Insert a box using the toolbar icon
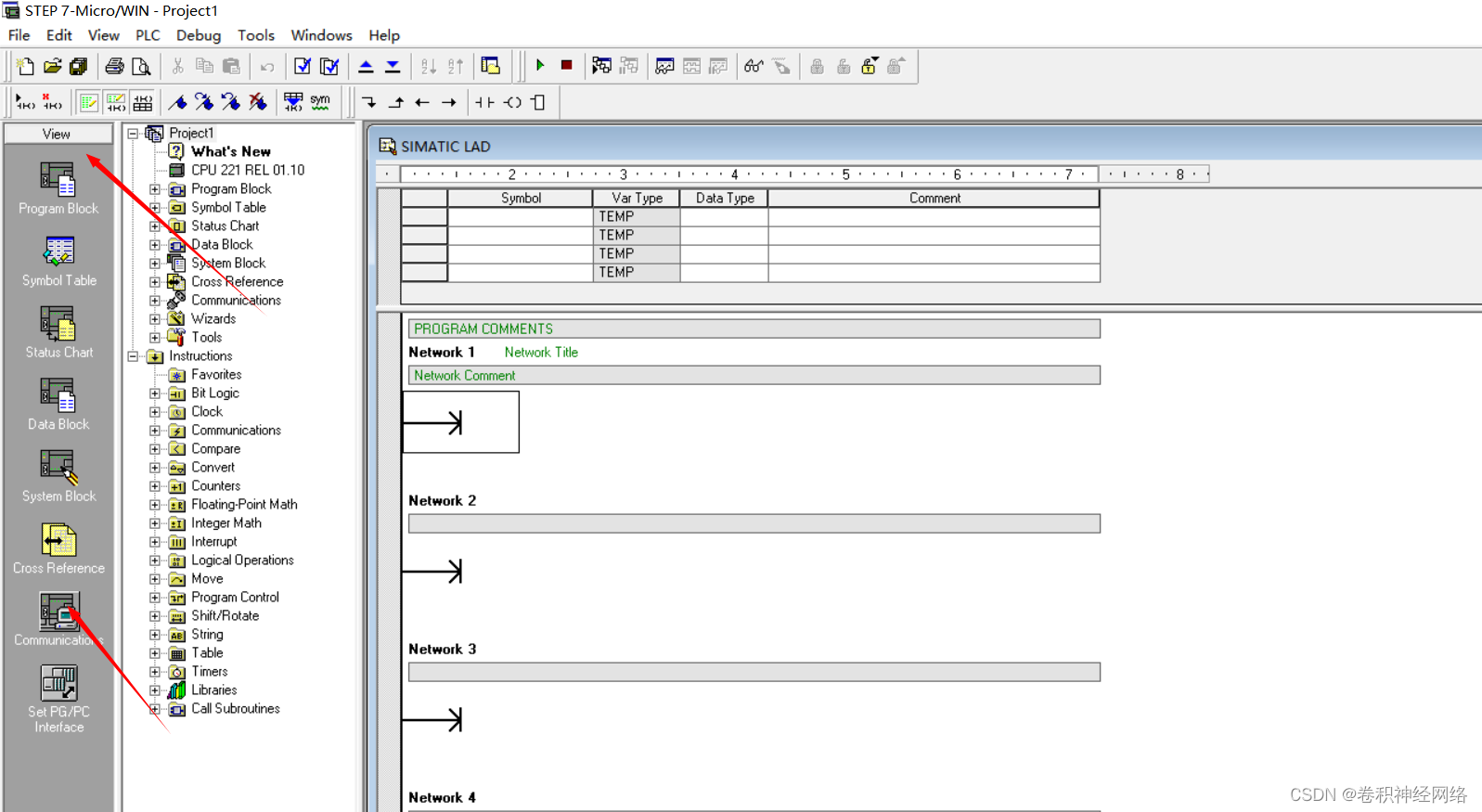 coord(538,102)
